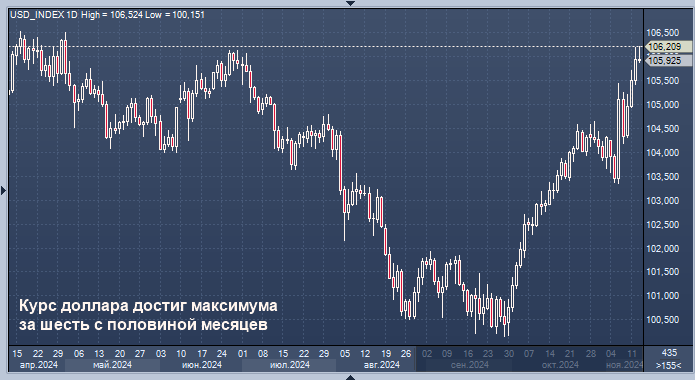Click the white headline caption about the dollar rate
695x380 pixels.
click(148, 315)
